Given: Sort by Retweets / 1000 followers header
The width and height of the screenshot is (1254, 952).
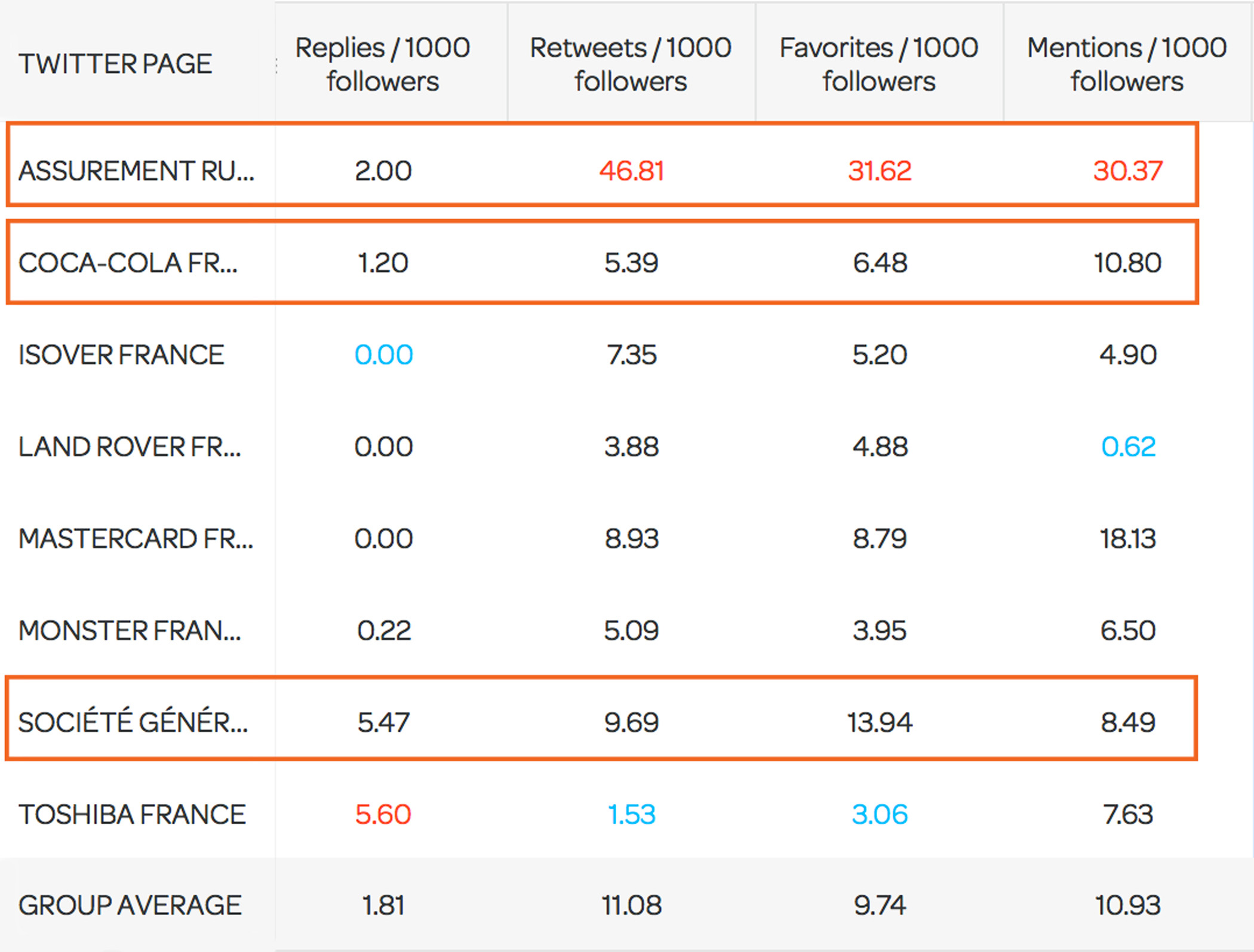Looking at the screenshot, I should (631, 64).
